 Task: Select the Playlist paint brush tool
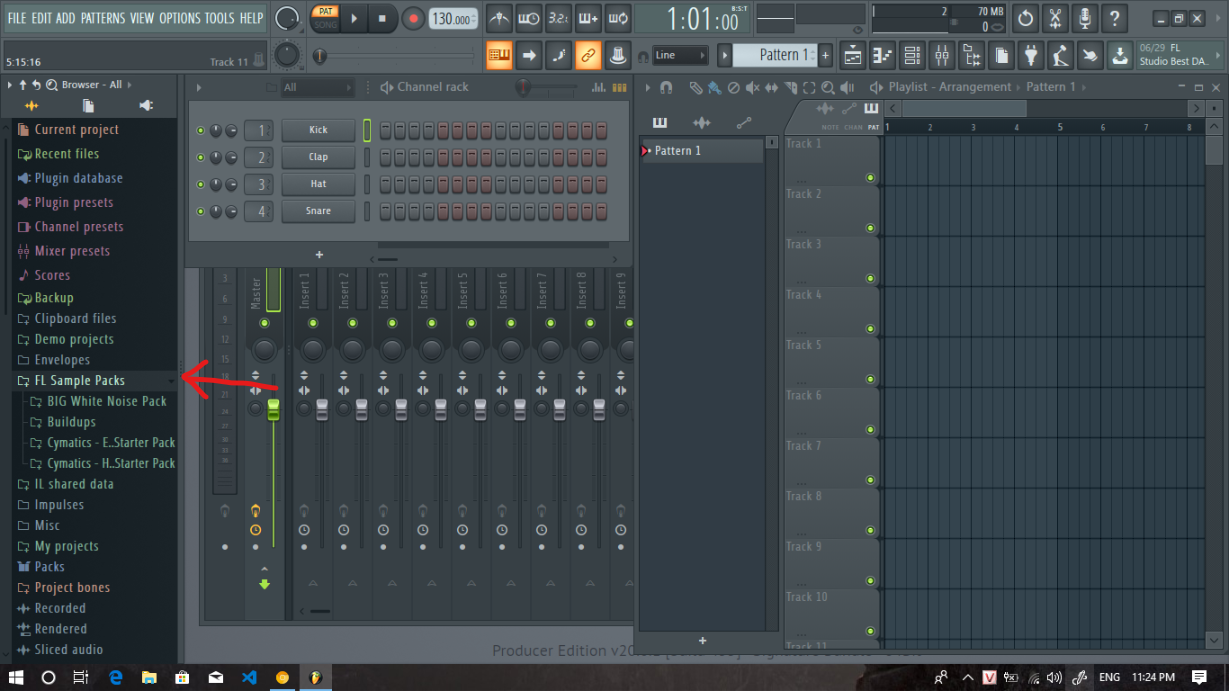coord(713,88)
